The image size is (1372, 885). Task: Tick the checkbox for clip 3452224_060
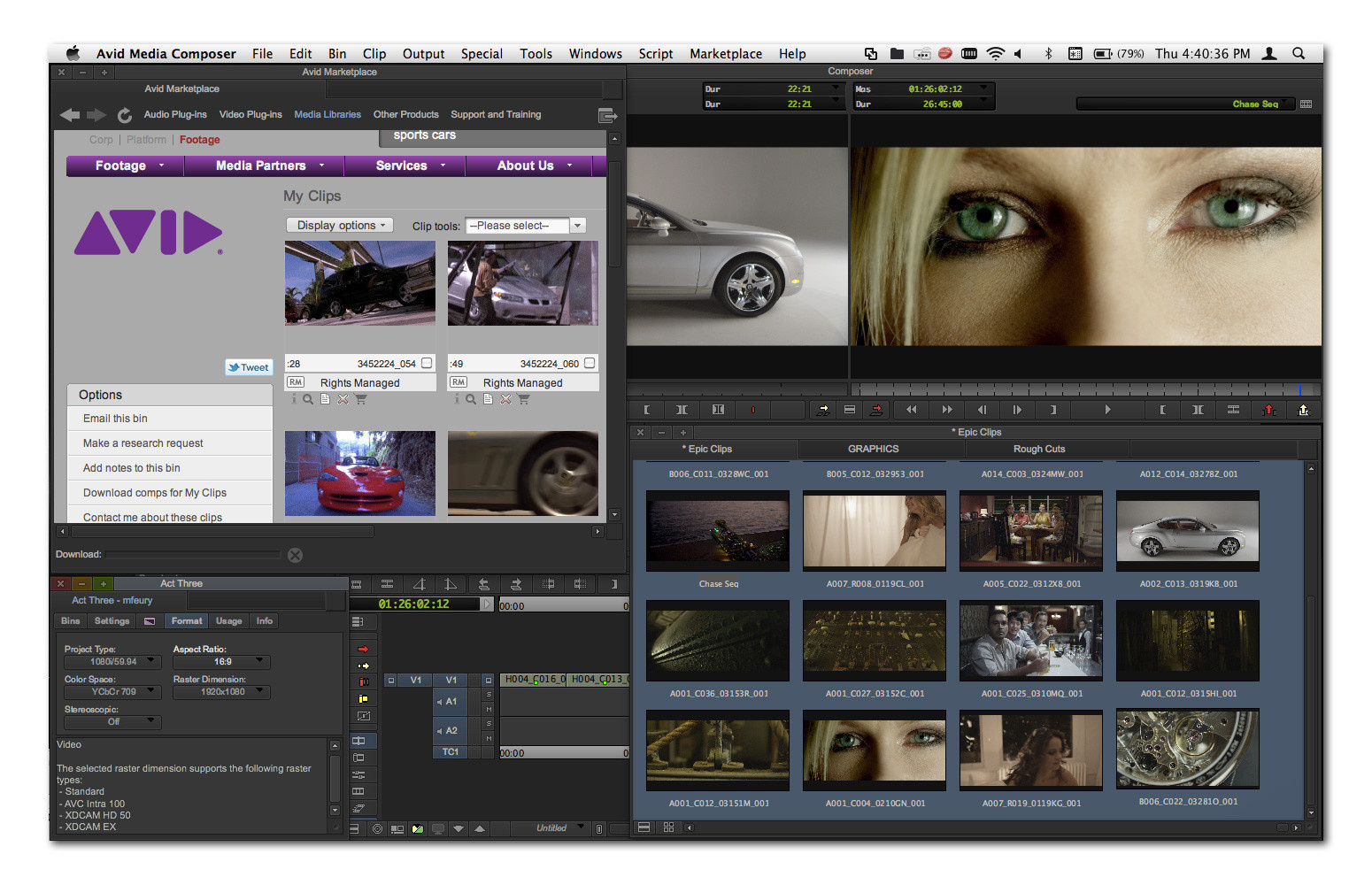pos(590,363)
